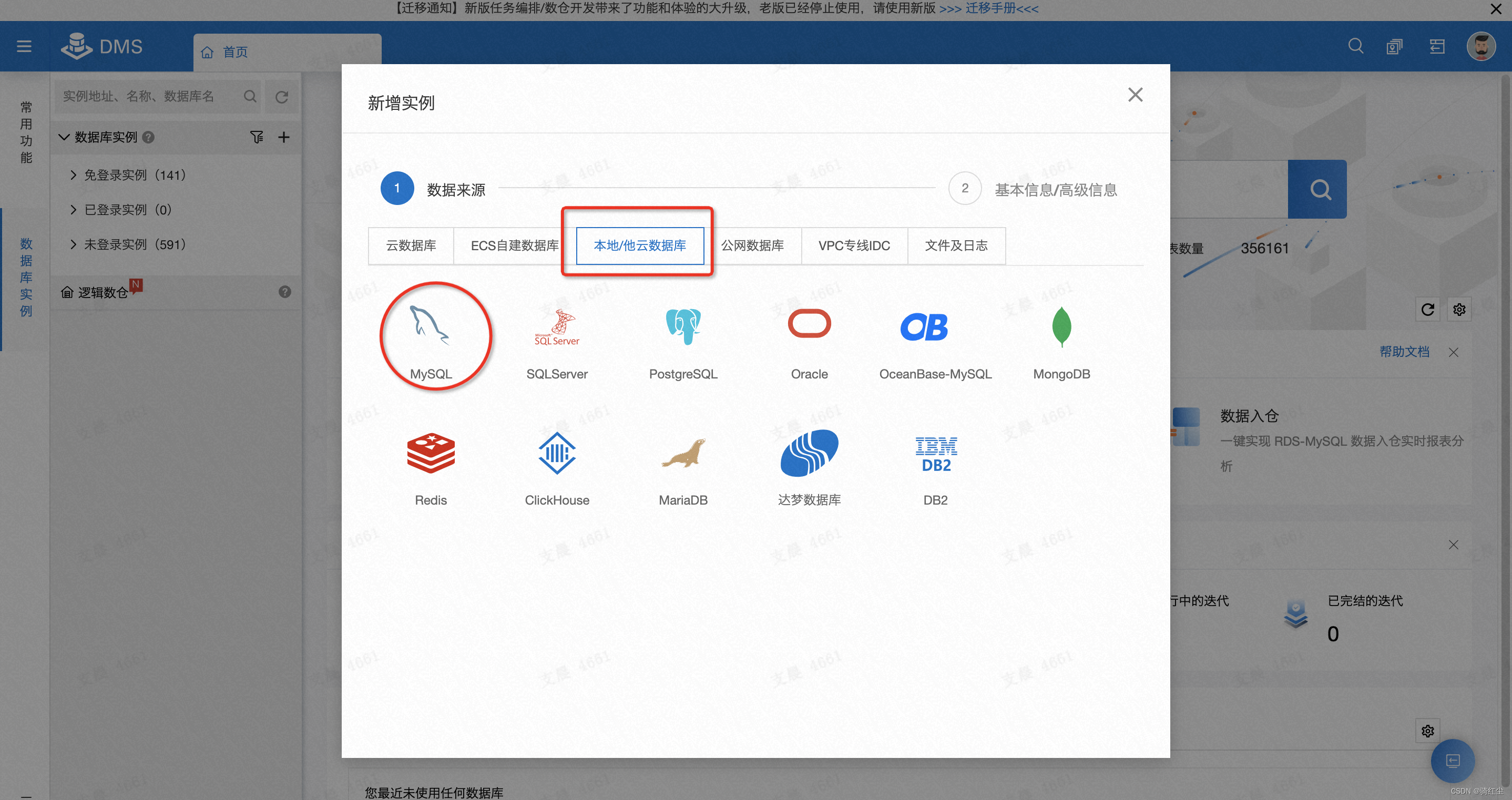
Task: Open the lower right settings gear
Action: 1427,731
